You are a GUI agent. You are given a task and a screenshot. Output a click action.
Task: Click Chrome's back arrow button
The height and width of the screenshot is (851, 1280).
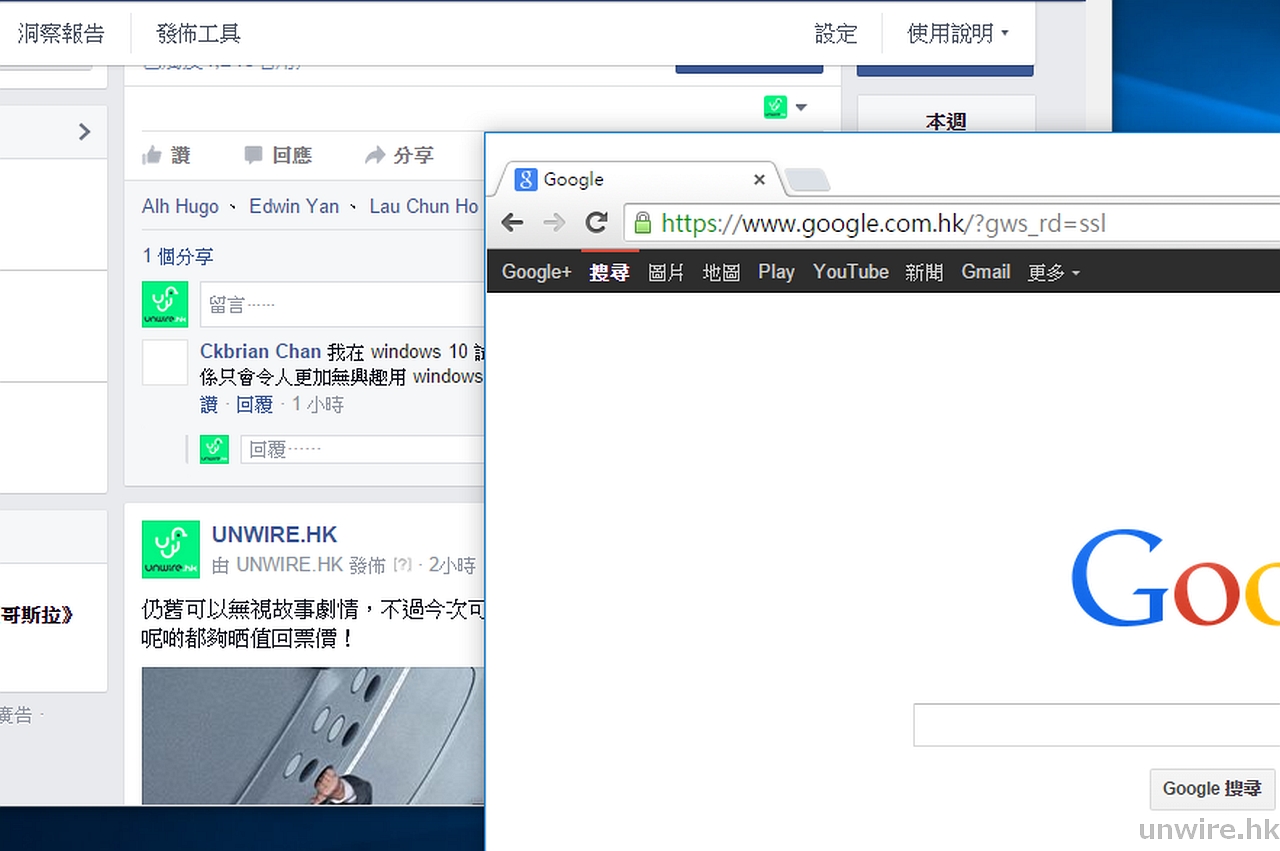click(513, 223)
